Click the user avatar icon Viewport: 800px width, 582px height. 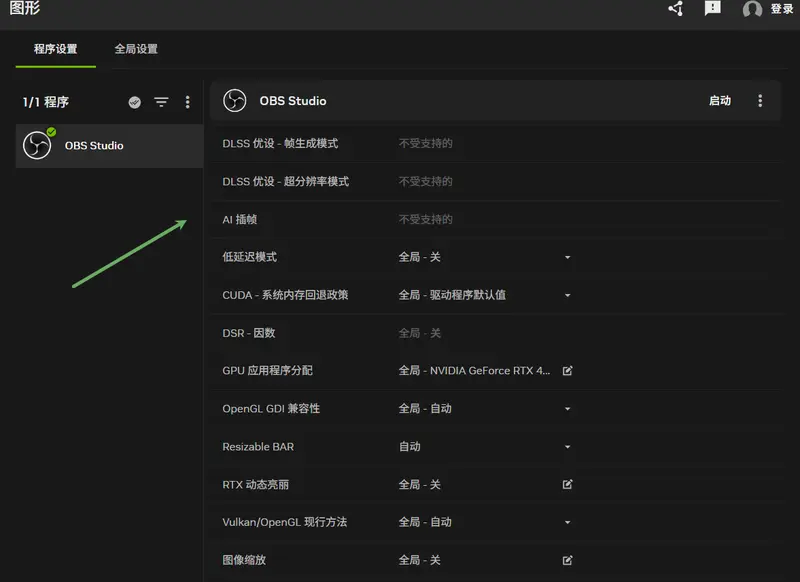pyautogui.click(x=752, y=9)
